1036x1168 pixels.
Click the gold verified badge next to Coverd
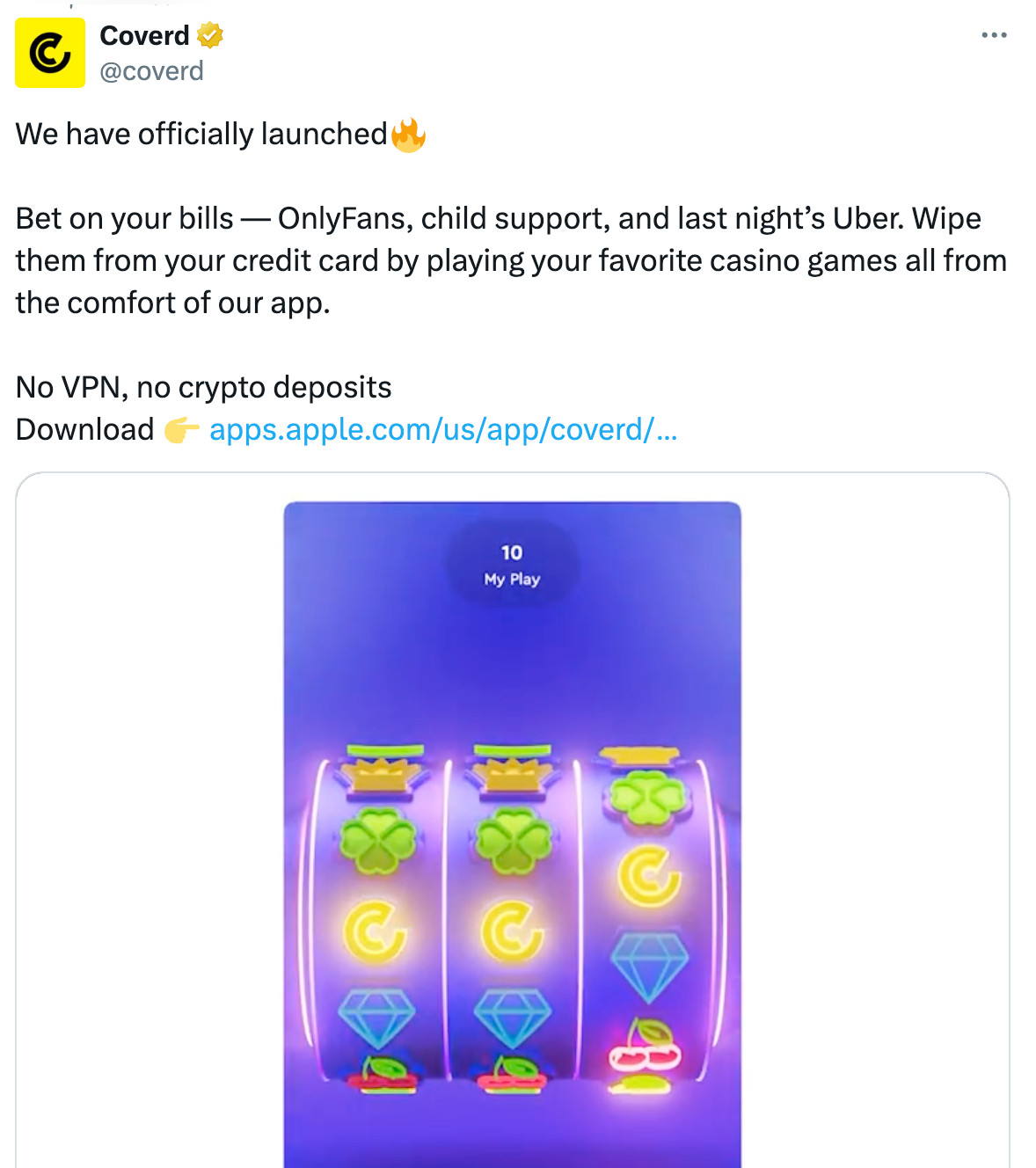click(x=209, y=35)
